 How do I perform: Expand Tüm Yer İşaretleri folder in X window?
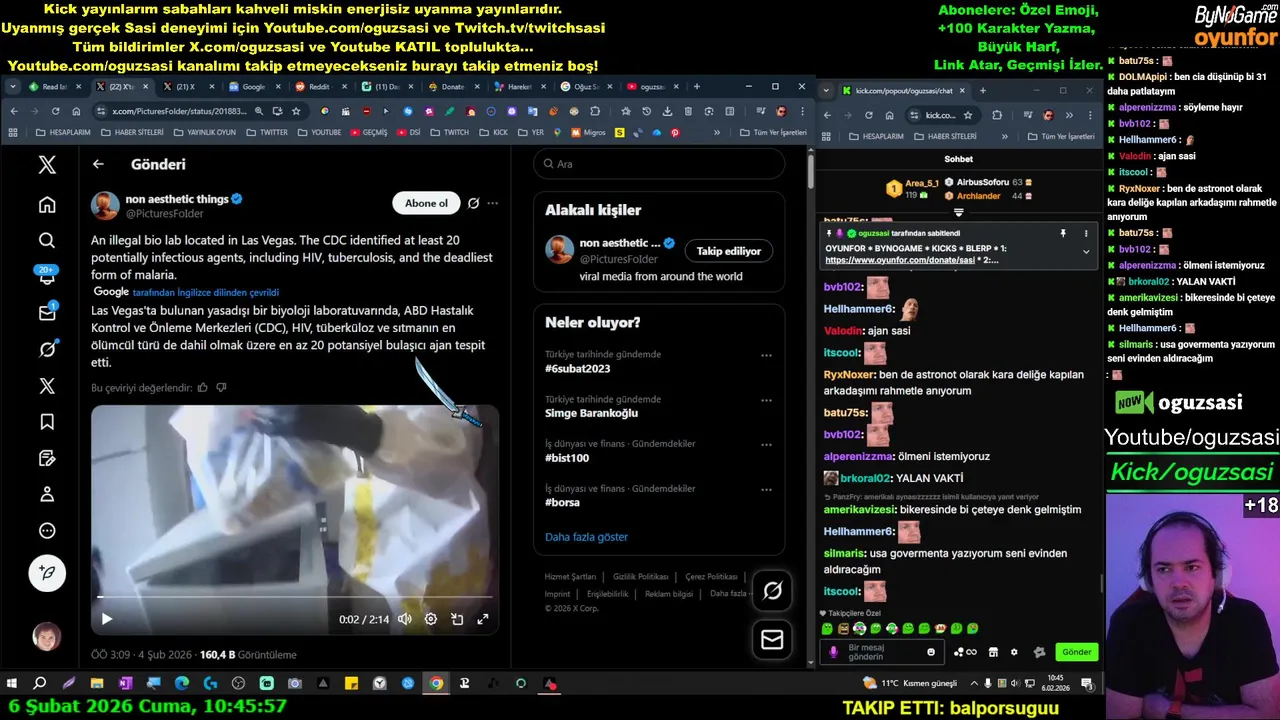pyautogui.click(x=772, y=132)
